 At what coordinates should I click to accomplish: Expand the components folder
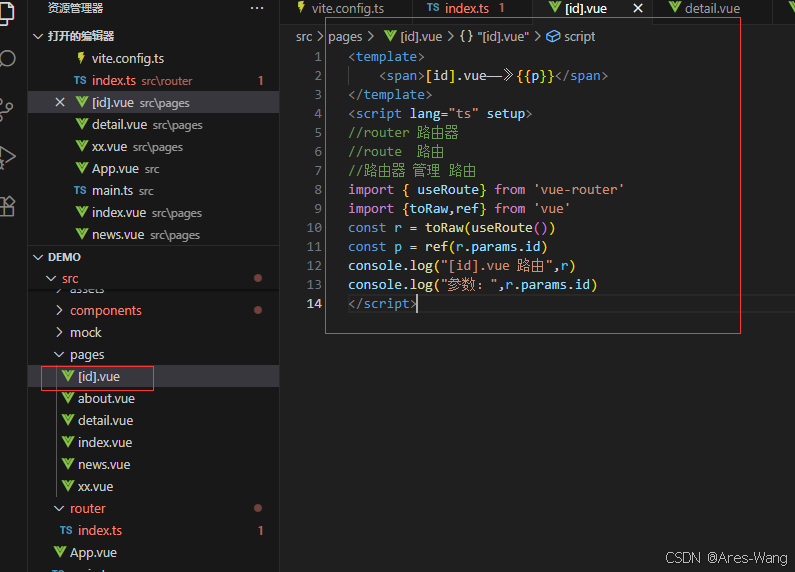pos(59,310)
